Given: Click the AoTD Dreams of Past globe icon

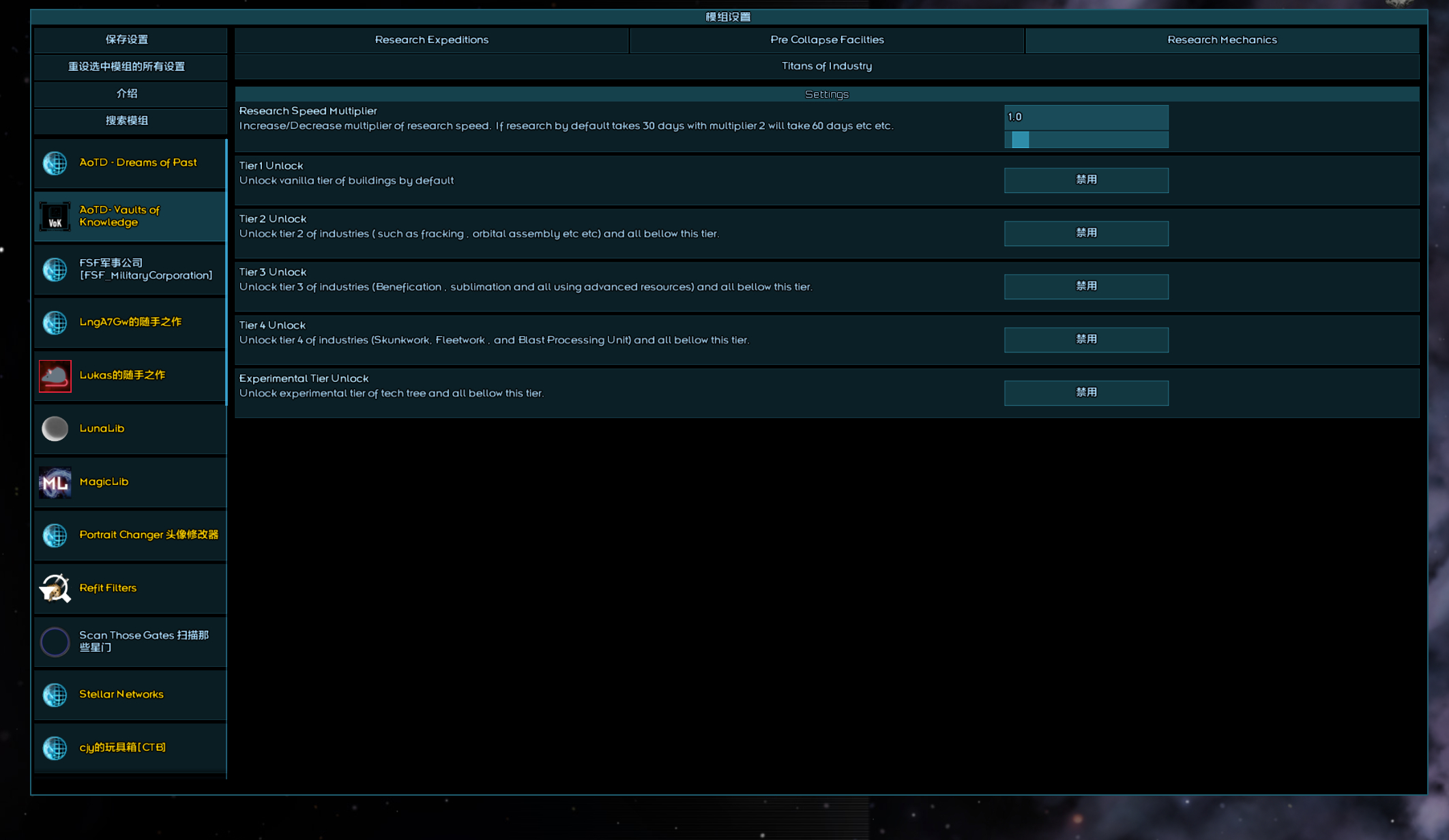Looking at the screenshot, I should tap(55, 163).
